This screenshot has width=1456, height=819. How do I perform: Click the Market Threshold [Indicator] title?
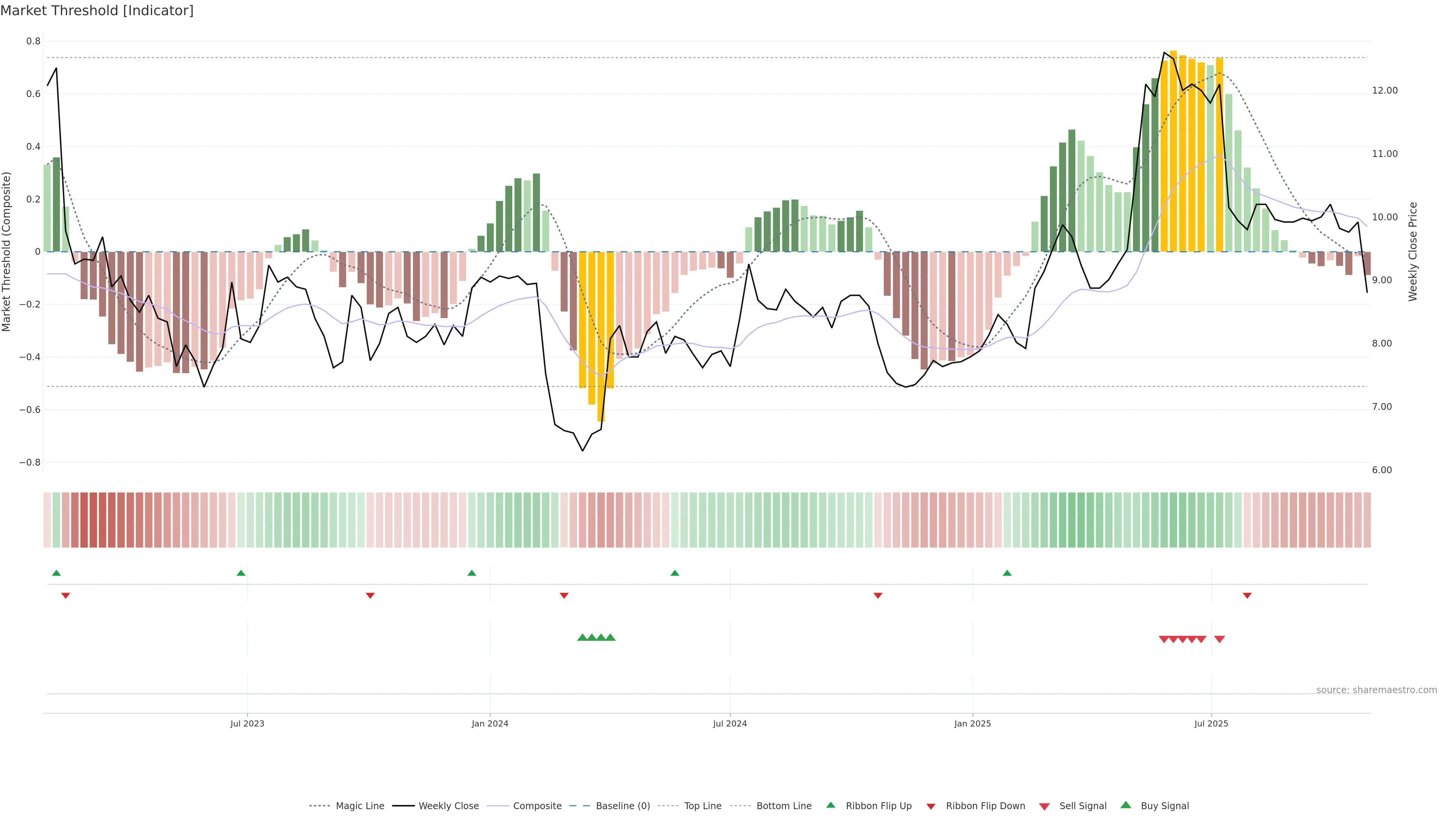click(97, 11)
